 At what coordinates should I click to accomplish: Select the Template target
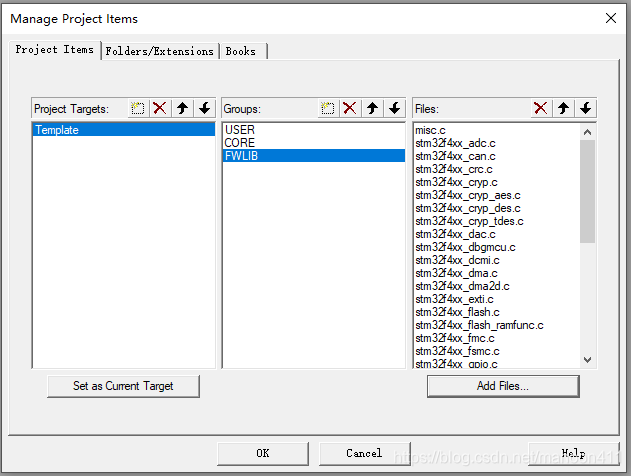124,130
